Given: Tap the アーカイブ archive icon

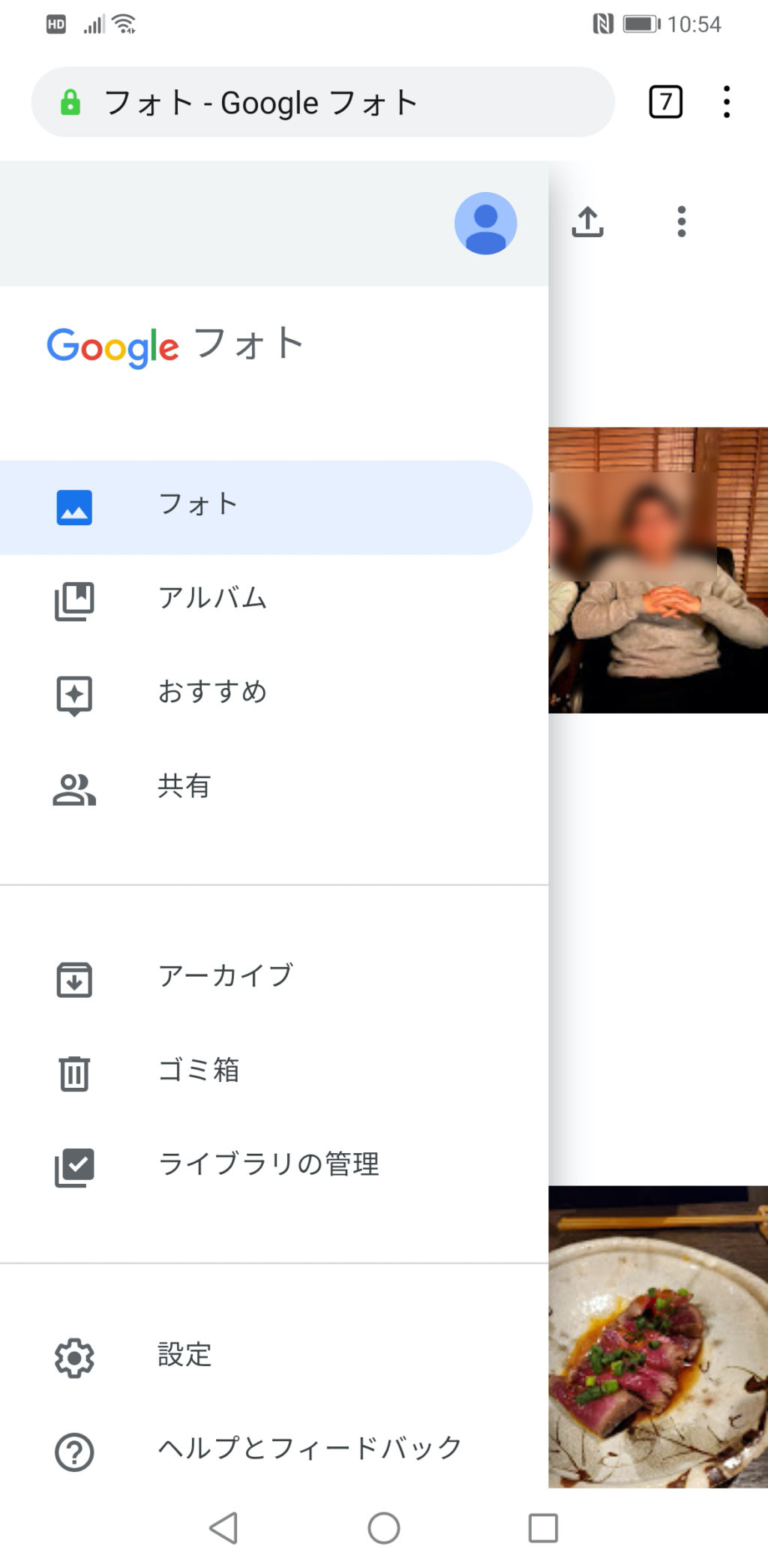Looking at the screenshot, I should (x=74, y=978).
